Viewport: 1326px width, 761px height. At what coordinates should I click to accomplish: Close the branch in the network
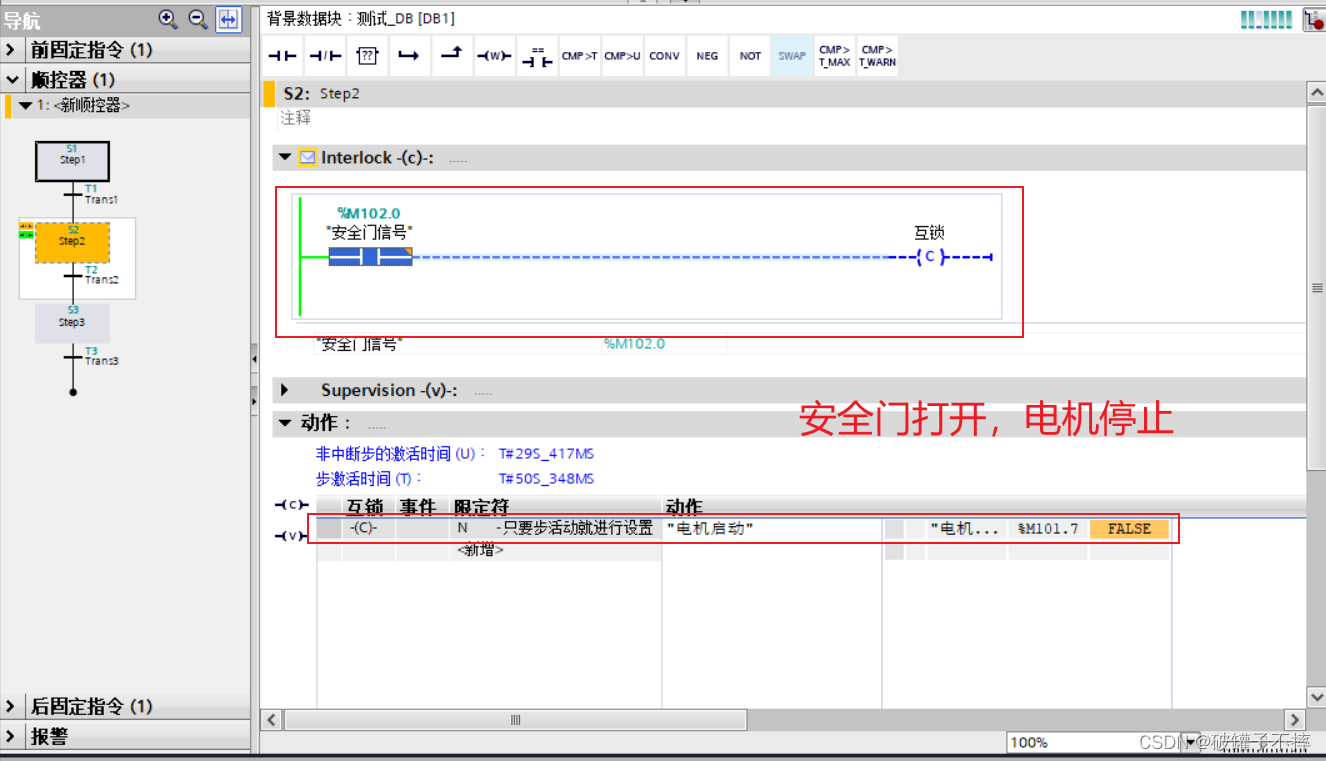pos(451,56)
